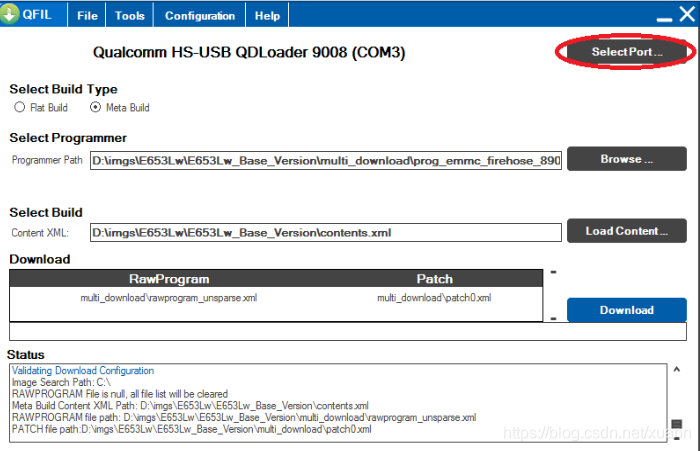Click the Meta Build Content XML Path log line
This screenshot has height=451, width=700.
190,405
